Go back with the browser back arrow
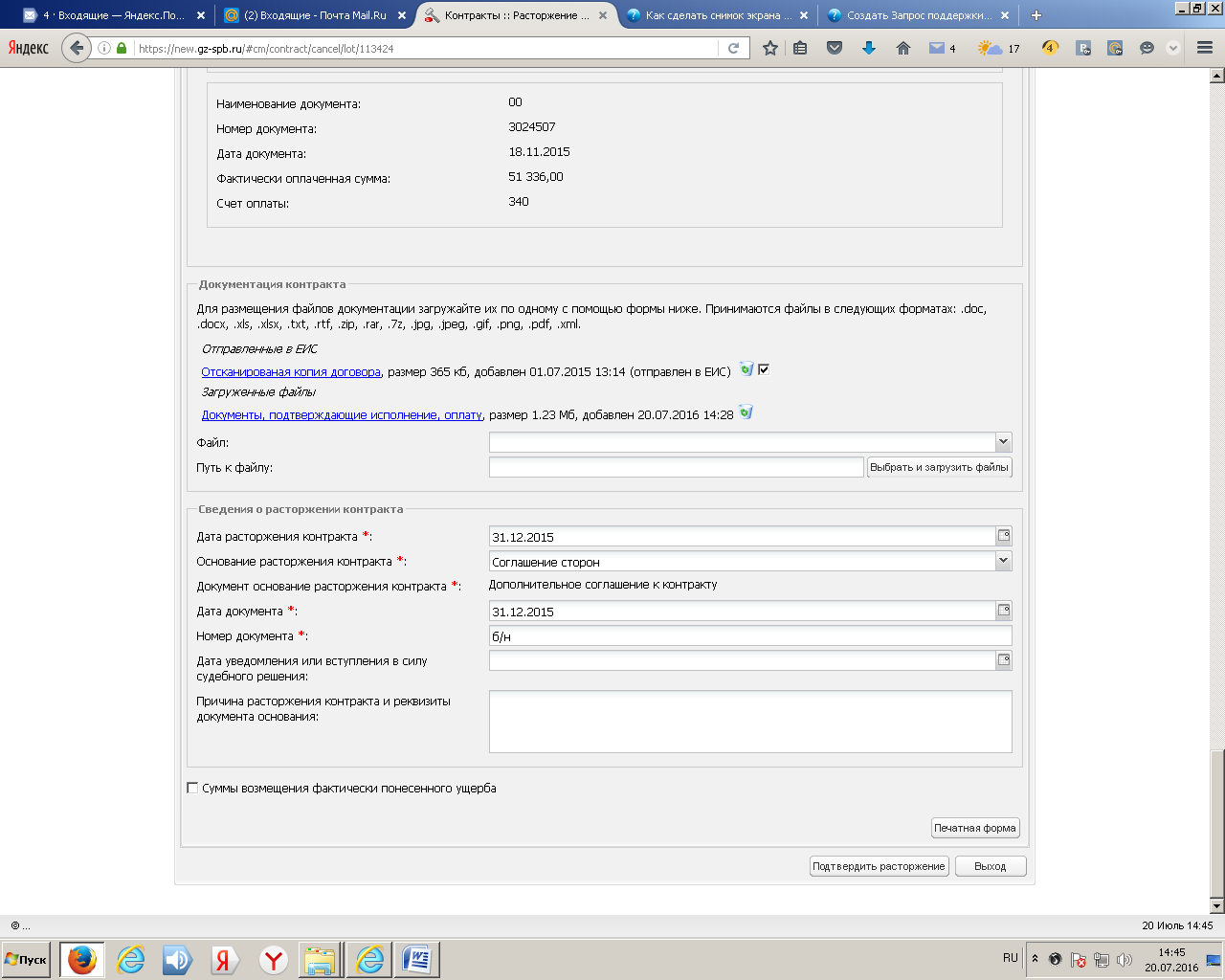Screen dimensions: 1225x980 click(x=77, y=48)
